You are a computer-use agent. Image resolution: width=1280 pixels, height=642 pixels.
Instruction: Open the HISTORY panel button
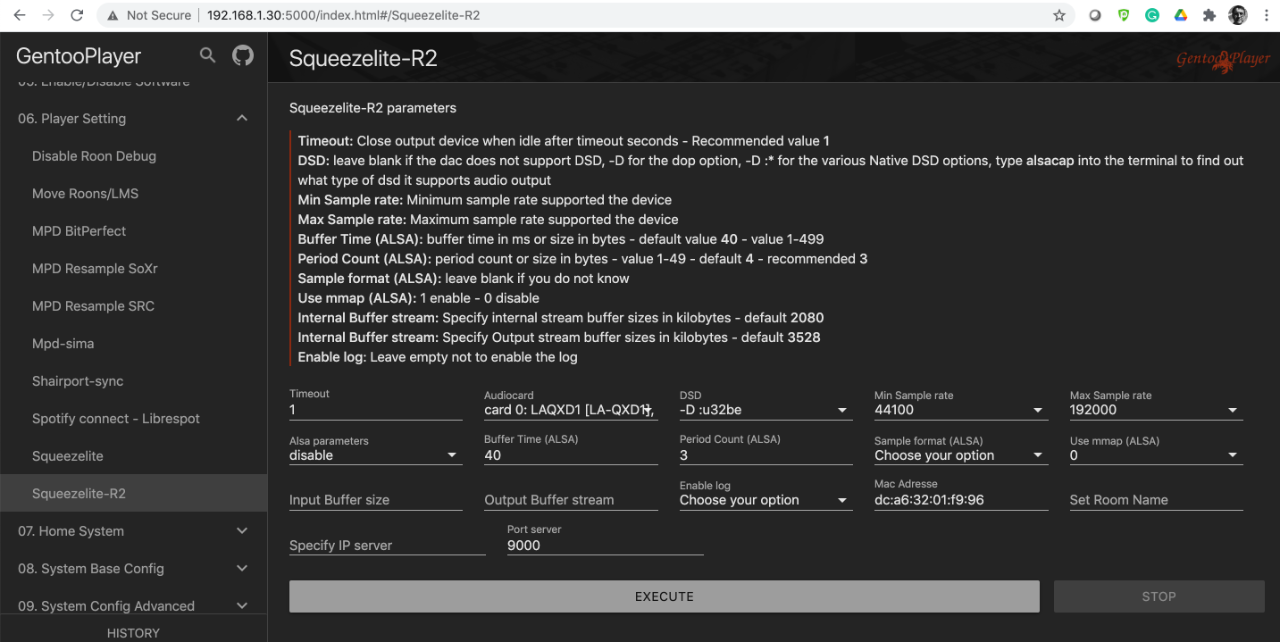133,632
